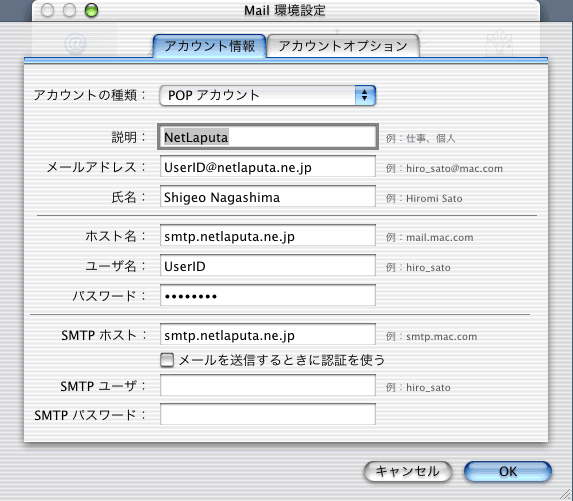573x501 pixels.
Task: Enable メールを送信するときに認証を使う checkbox
Action: (167, 360)
